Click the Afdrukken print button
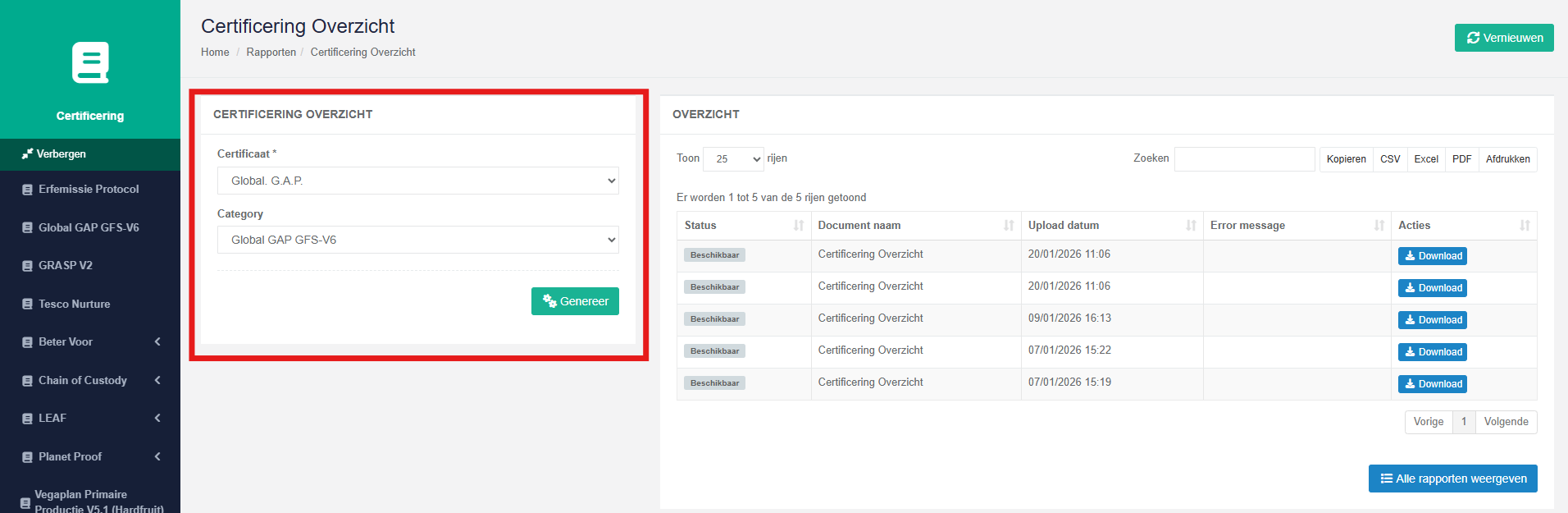 [x=1507, y=159]
